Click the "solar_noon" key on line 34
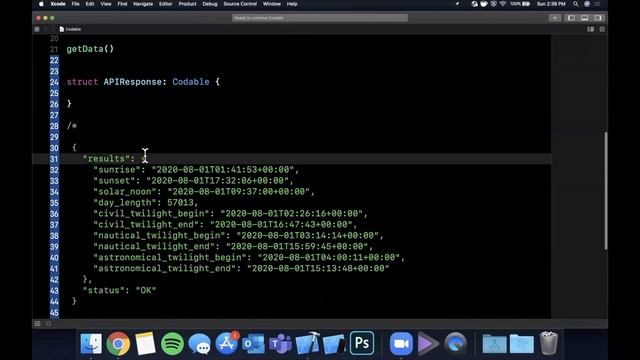 coord(125,192)
